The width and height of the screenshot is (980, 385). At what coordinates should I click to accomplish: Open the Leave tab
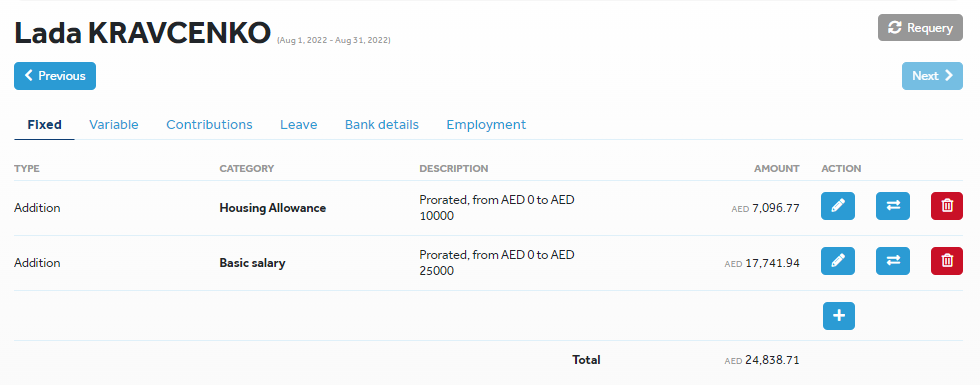(x=299, y=124)
